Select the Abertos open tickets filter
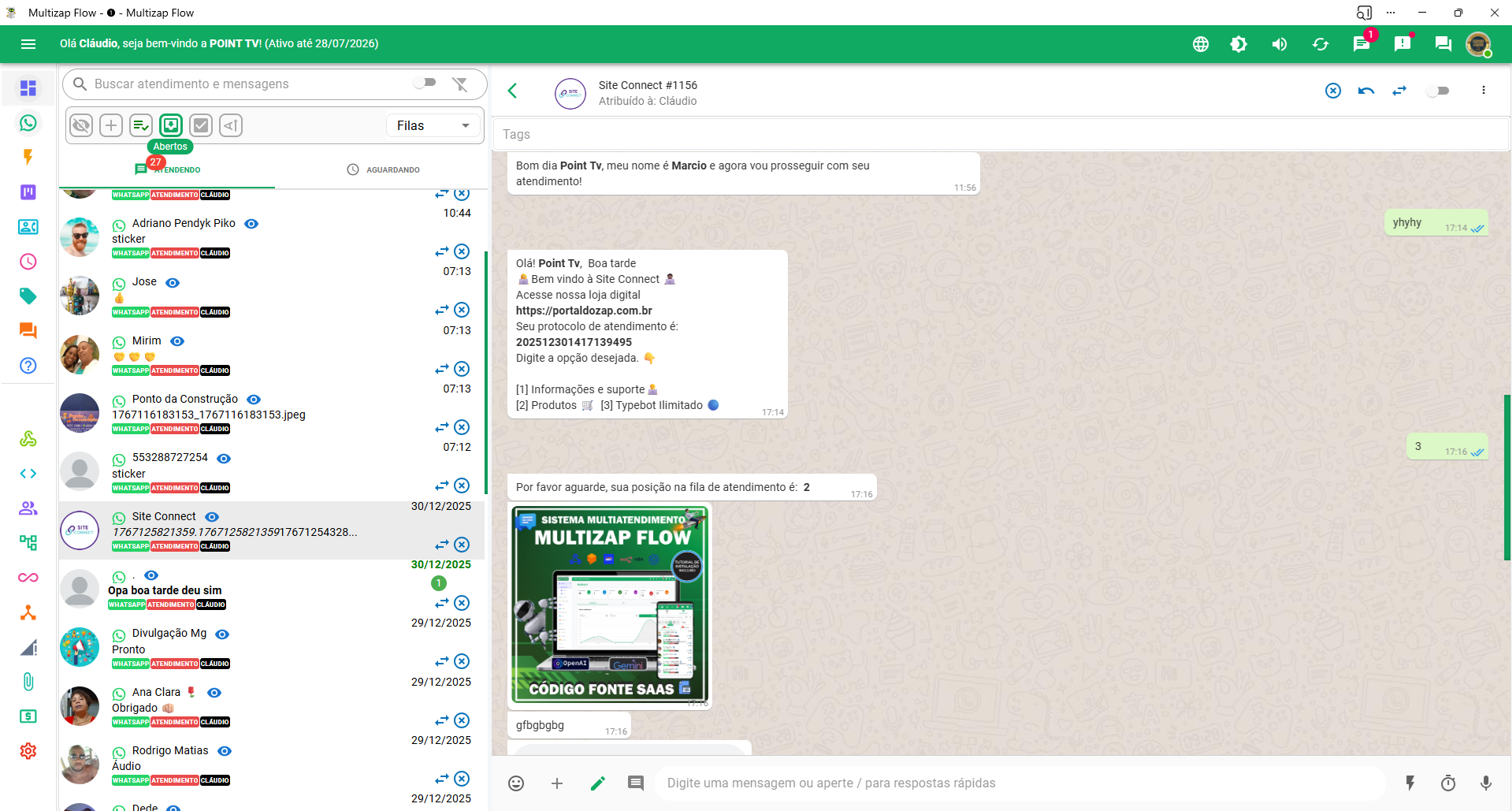 (x=171, y=125)
